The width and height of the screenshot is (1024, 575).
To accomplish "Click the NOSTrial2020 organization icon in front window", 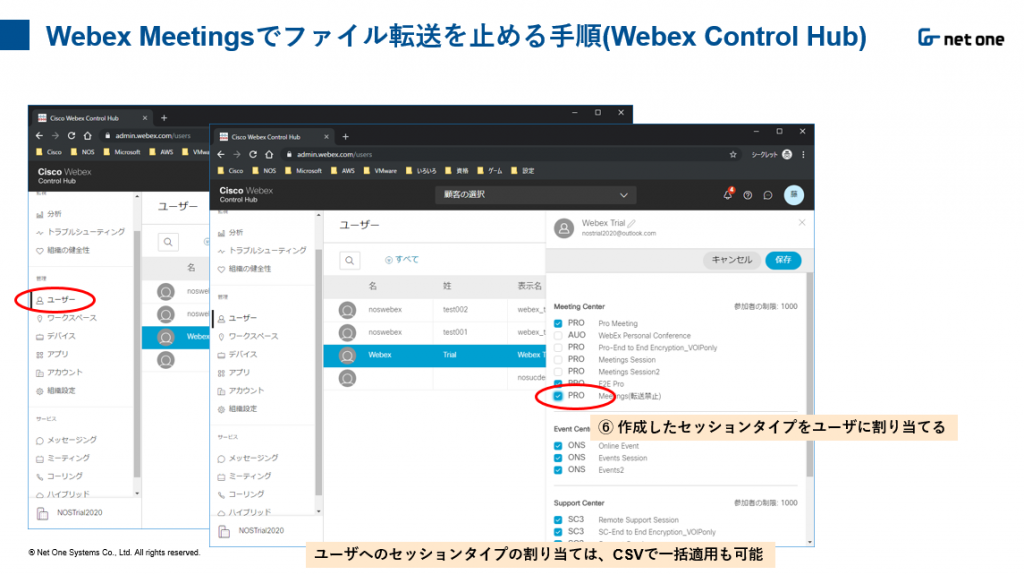I will click(x=224, y=531).
